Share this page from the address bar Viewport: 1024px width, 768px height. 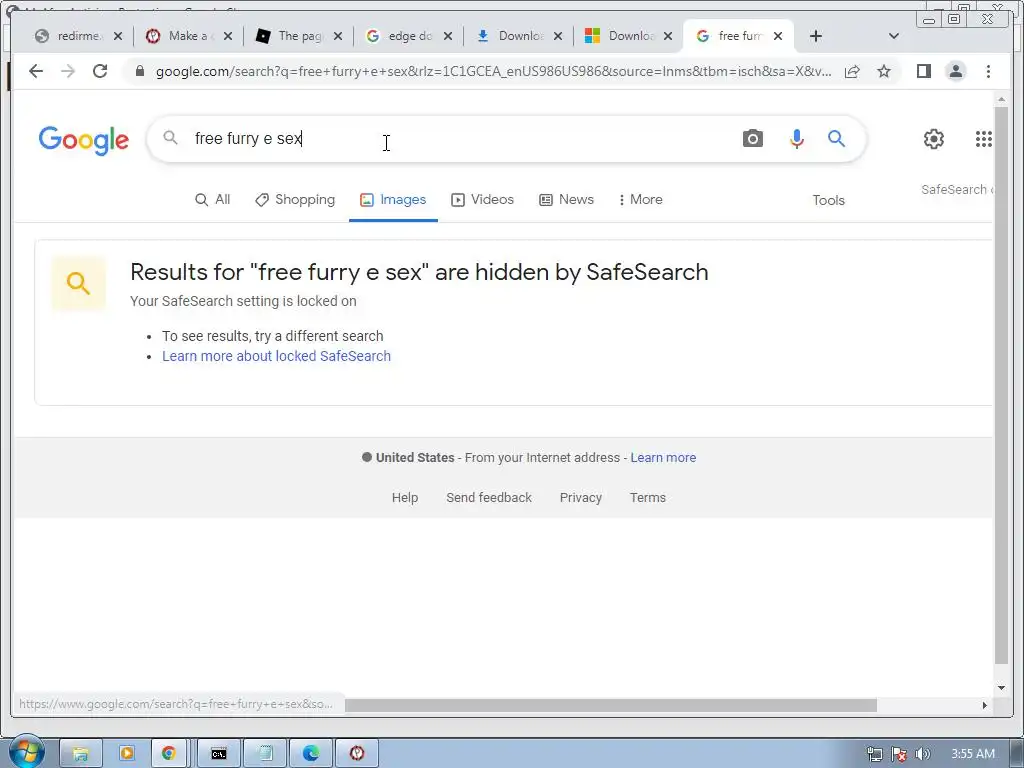pos(852,71)
